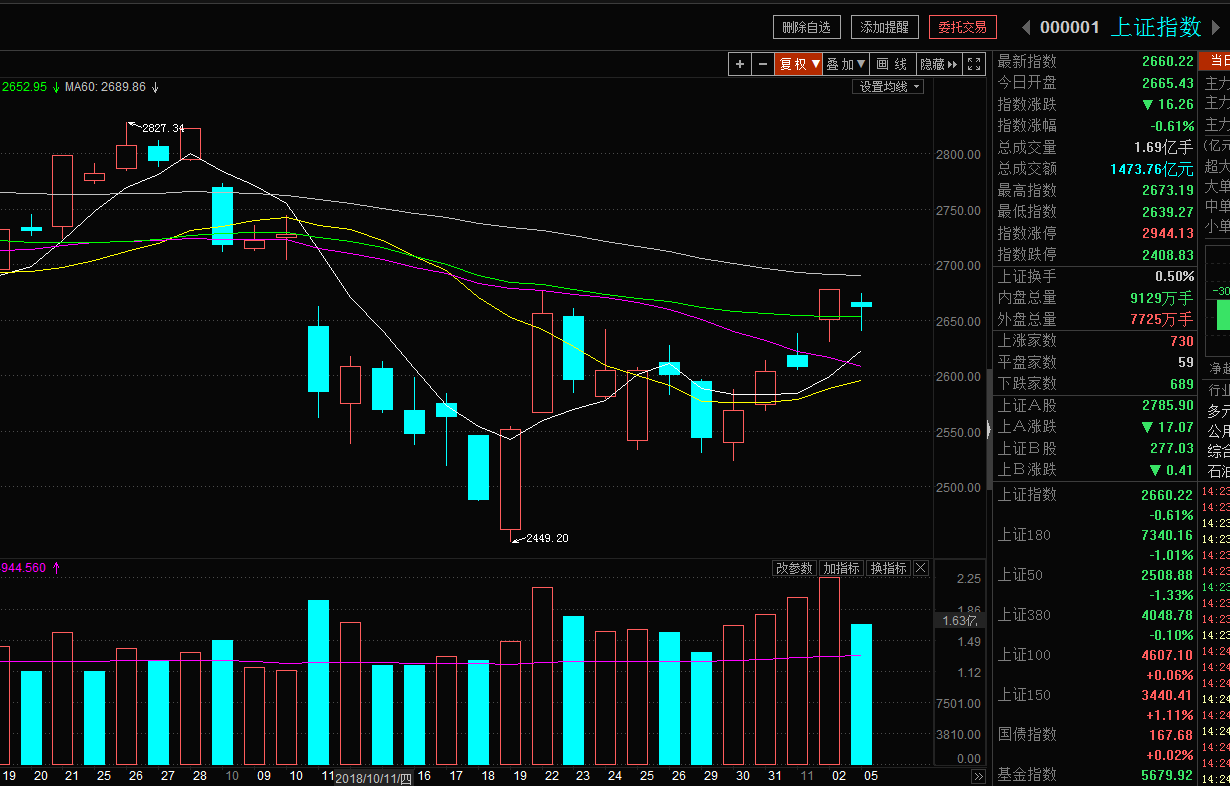1230x786 pixels.
Task: Click the high marker 2827.34
Action: pyautogui.click(x=163, y=128)
